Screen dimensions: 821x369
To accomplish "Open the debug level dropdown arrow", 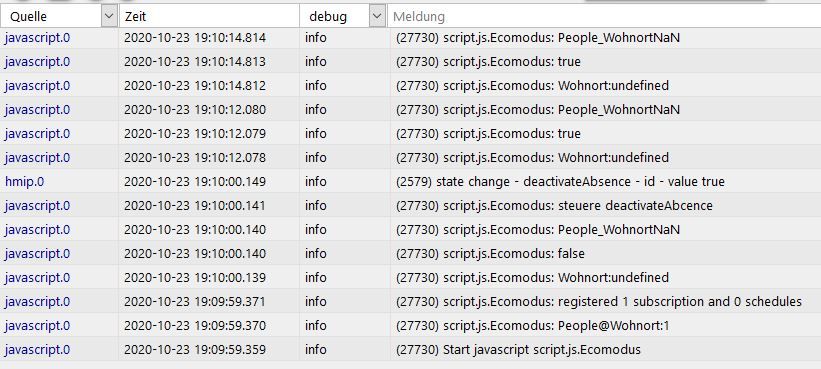I will click(x=377, y=17).
